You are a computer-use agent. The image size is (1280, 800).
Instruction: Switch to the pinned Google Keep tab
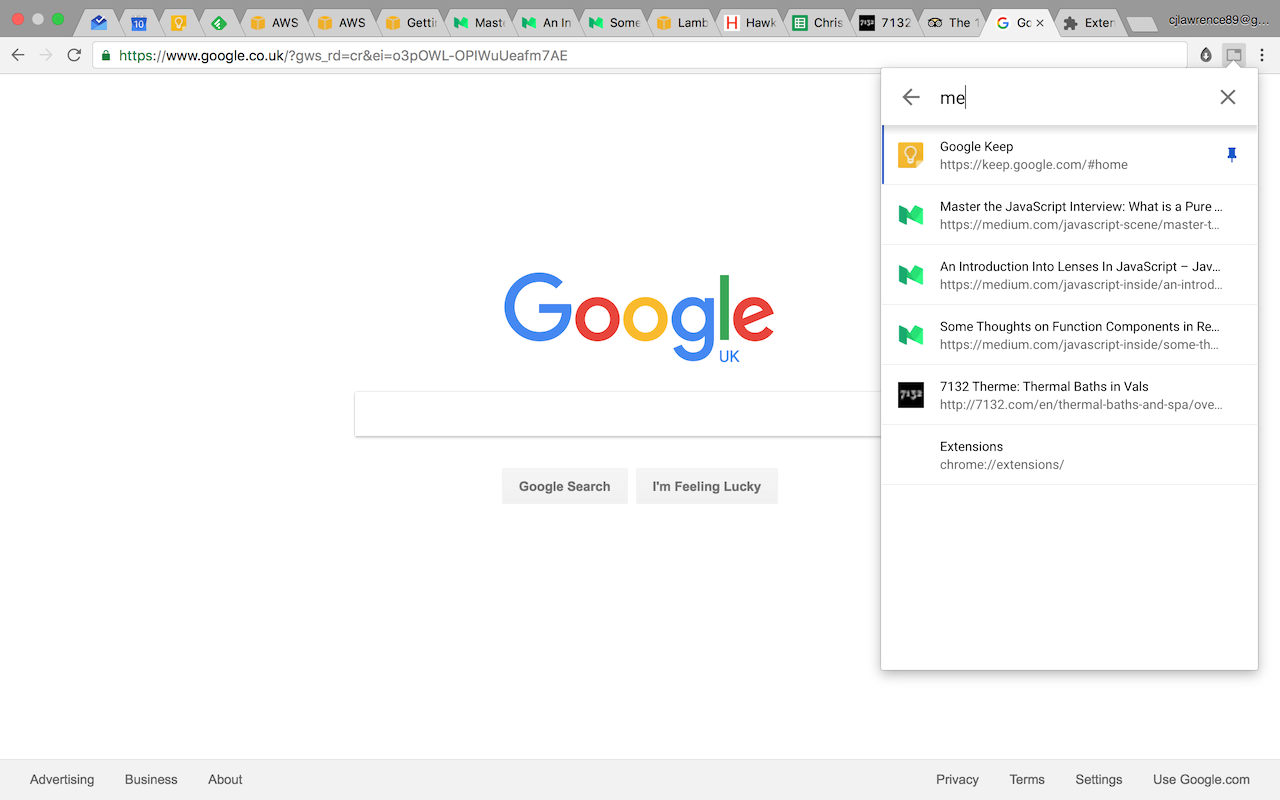point(178,22)
